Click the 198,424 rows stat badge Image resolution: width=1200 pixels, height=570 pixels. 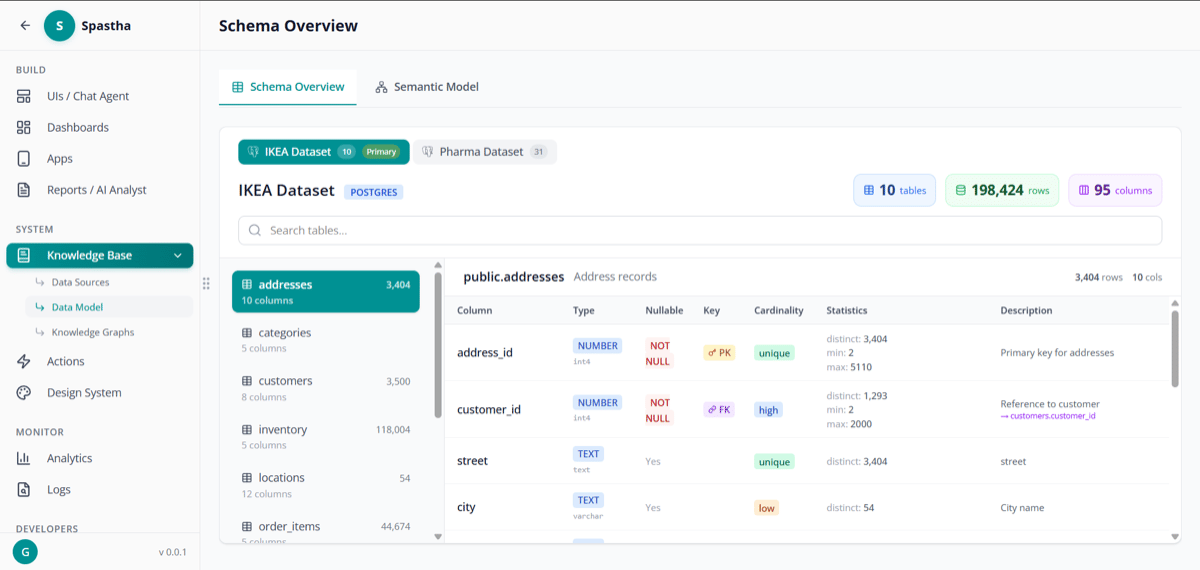[x=1003, y=190]
